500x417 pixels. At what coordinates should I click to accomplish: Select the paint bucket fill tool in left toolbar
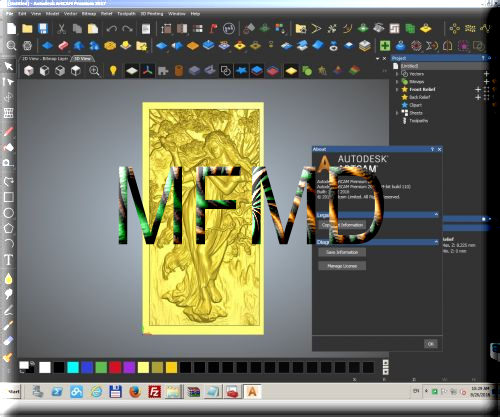tap(9, 147)
